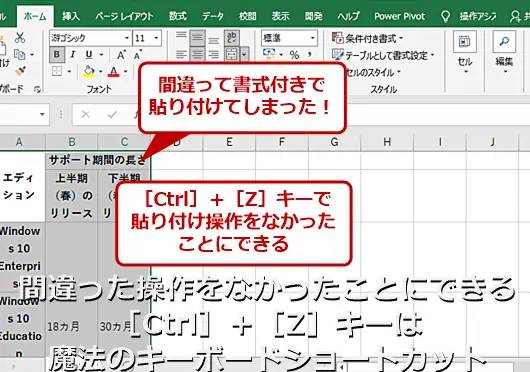Open the font size 11 dropdown
This screenshot has height=372, width=530.
coord(156,38)
